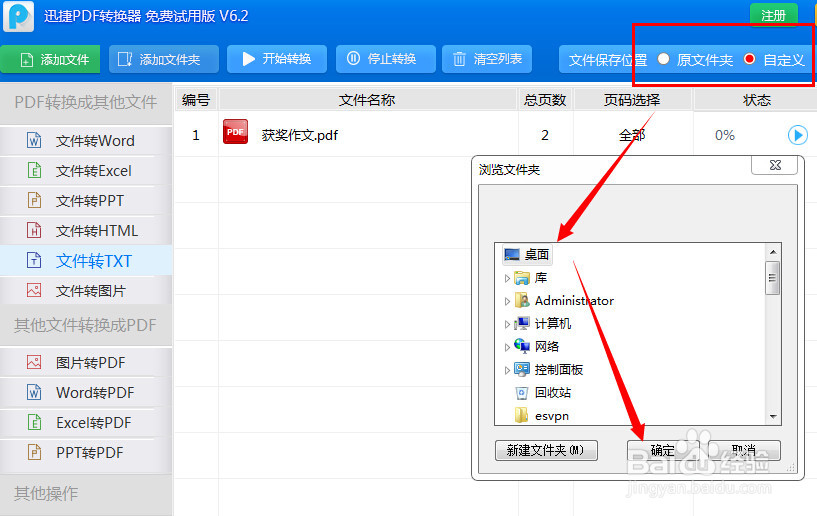Screen dimensions: 817x516
Task: Select the 文件转TXT option
Action: (86, 261)
